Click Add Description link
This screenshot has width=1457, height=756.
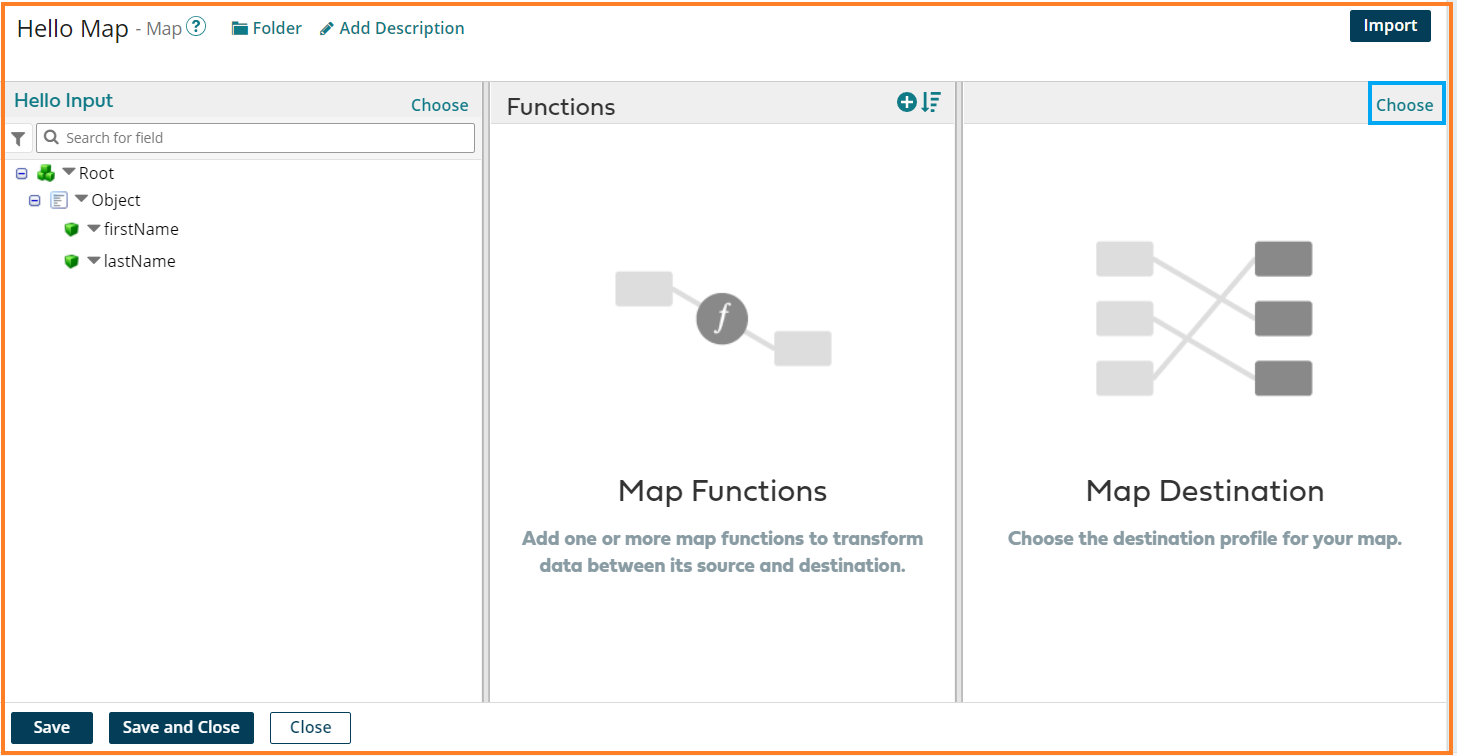392,28
